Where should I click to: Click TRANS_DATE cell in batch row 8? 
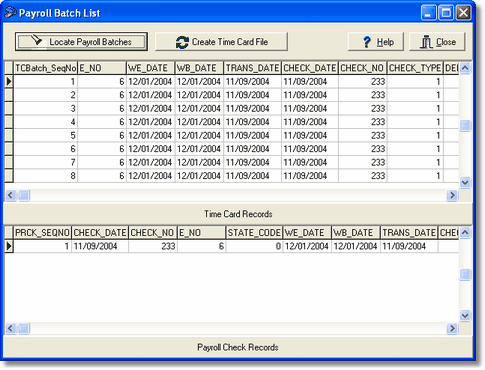252,176
